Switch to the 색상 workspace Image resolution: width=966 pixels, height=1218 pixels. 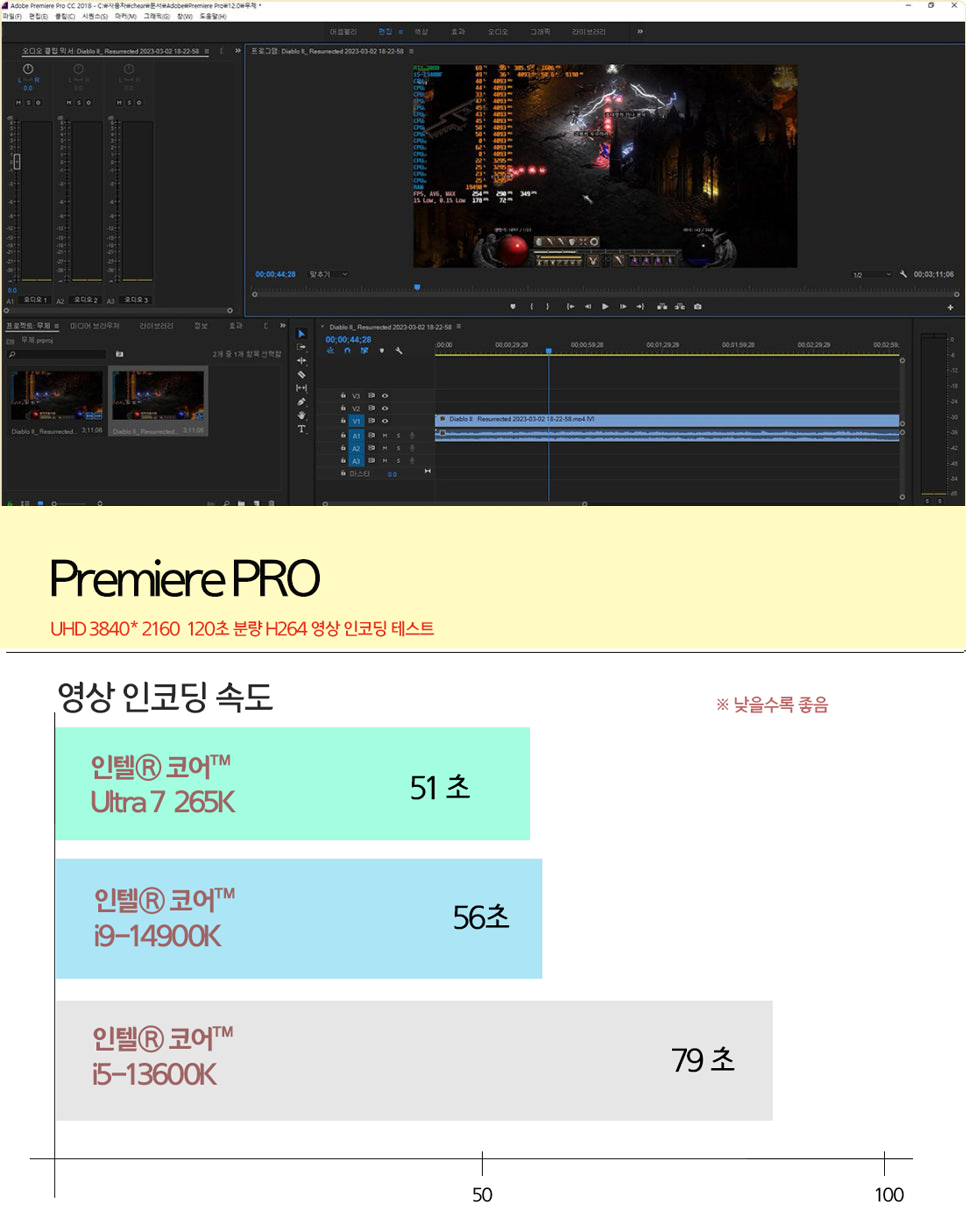[x=421, y=31]
